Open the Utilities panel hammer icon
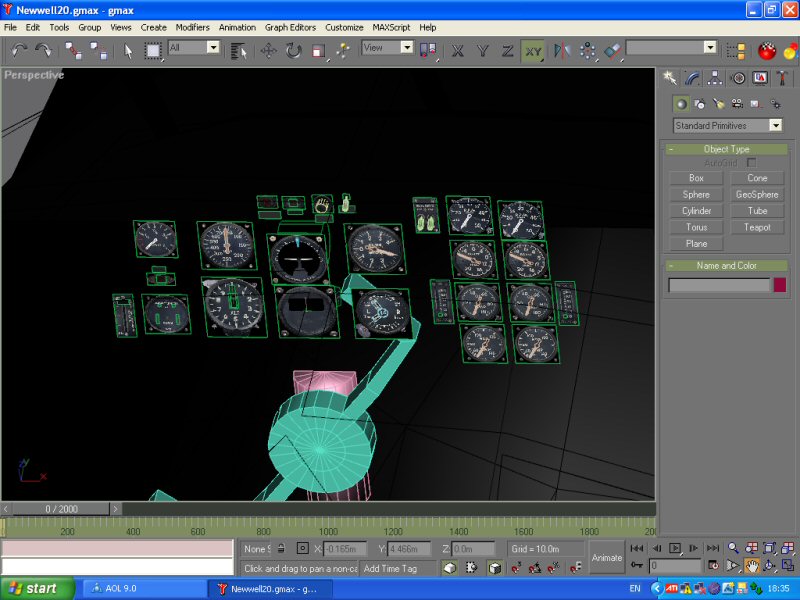Screen dimensions: 800x600 tap(783, 78)
